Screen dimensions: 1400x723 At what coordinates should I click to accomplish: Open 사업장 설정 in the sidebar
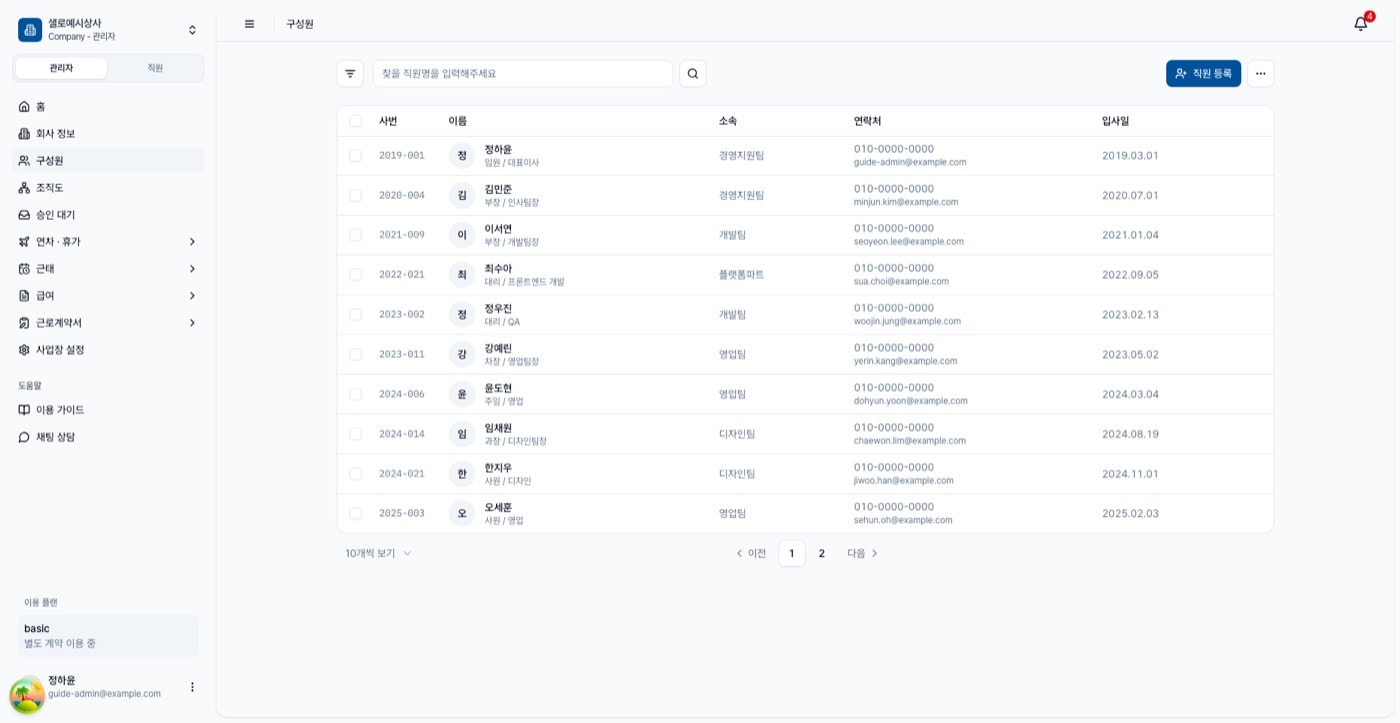point(108,350)
